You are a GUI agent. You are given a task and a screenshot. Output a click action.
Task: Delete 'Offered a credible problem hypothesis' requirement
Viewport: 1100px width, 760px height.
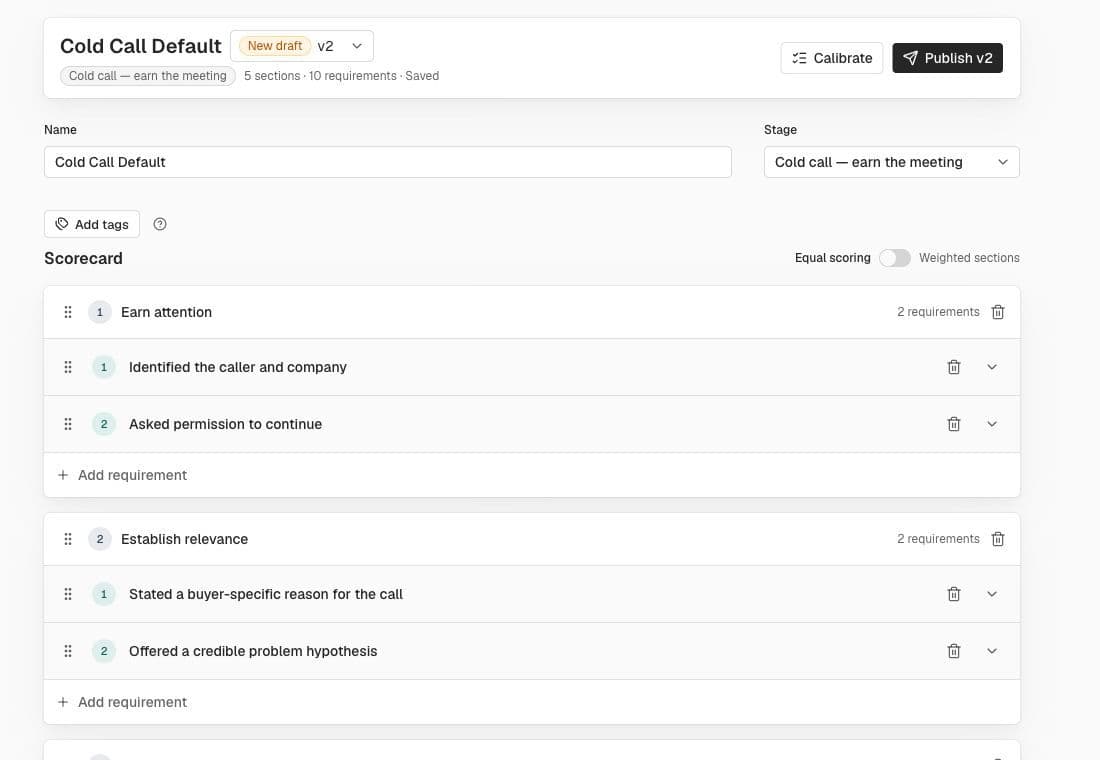point(953,651)
